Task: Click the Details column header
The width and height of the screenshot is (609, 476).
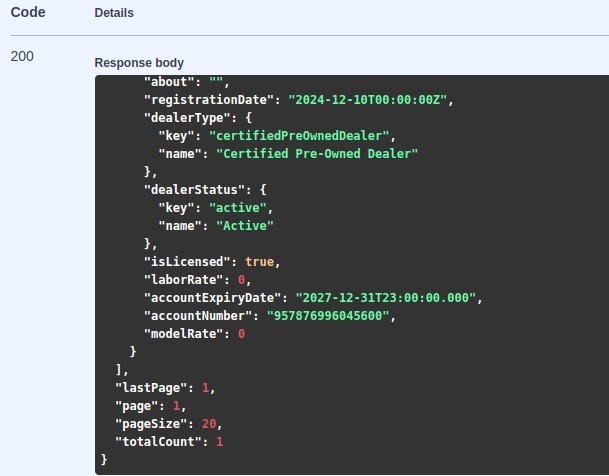Action: tap(114, 13)
